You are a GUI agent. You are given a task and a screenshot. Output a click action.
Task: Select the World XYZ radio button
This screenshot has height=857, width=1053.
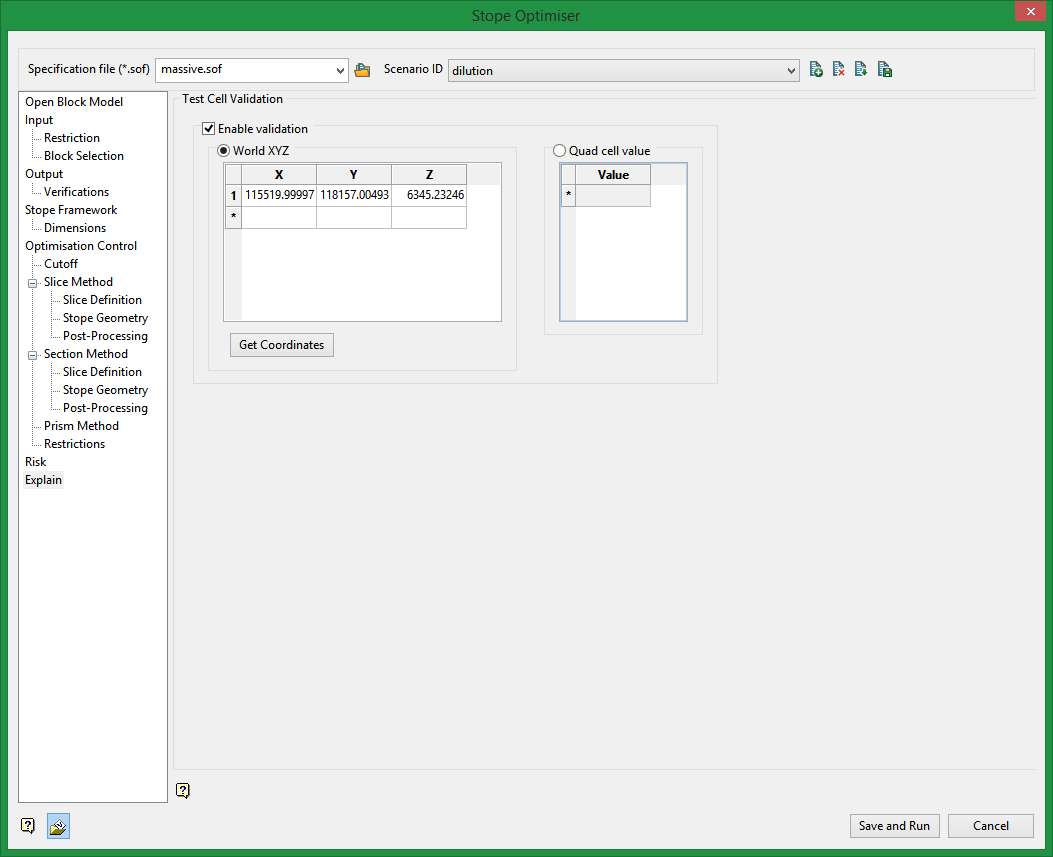pos(224,151)
